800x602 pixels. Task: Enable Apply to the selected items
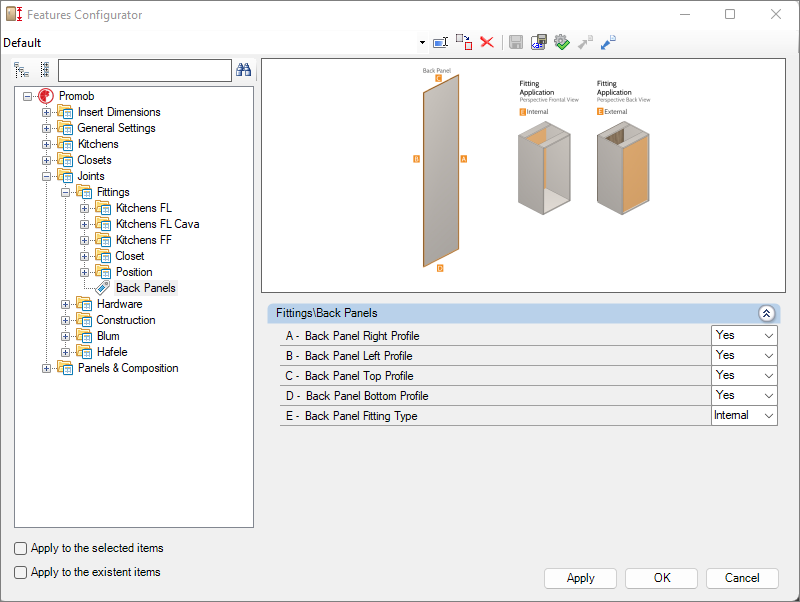[x=21, y=548]
